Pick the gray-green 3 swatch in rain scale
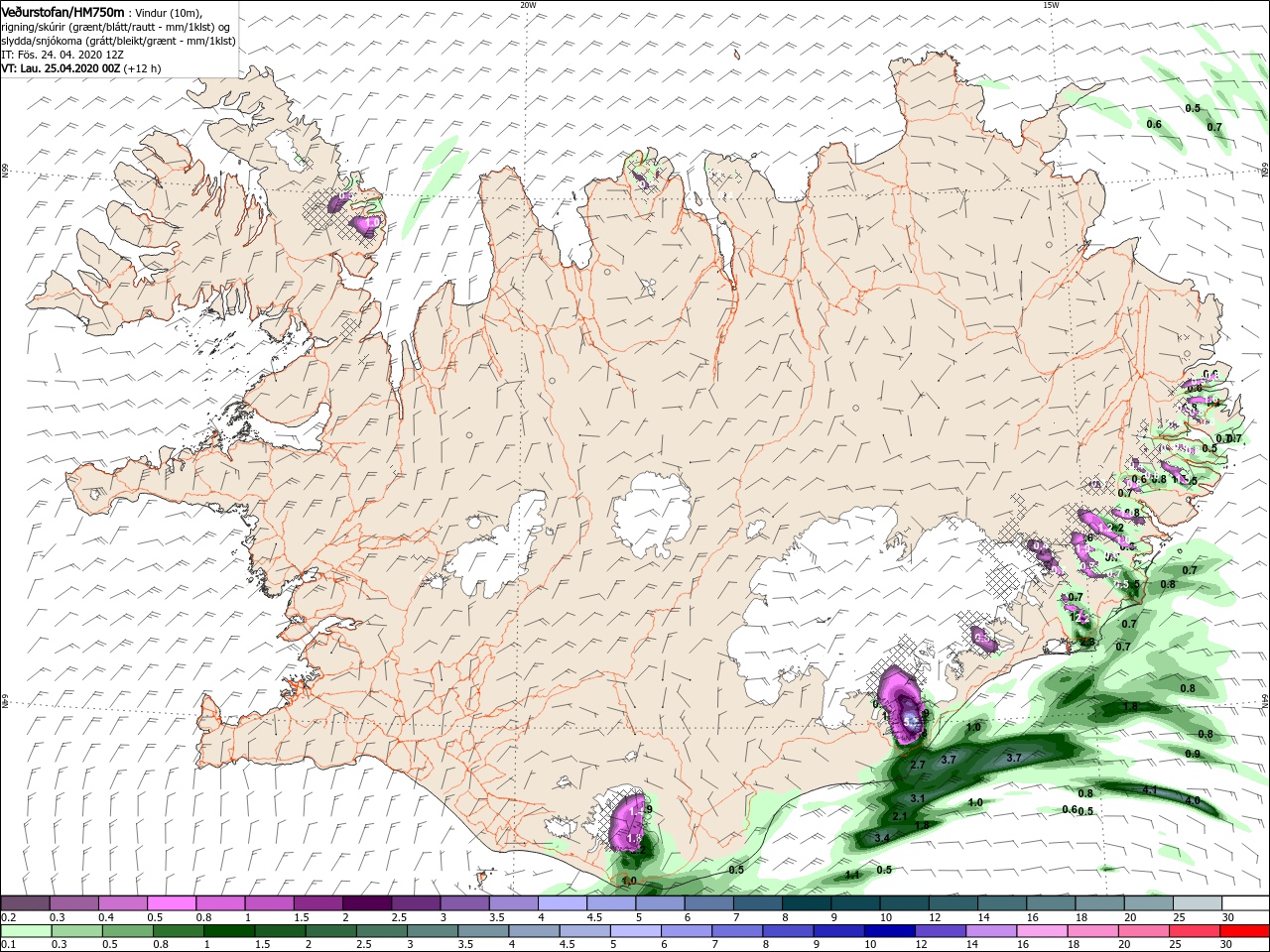The image size is (1270, 952). click(433, 931)
